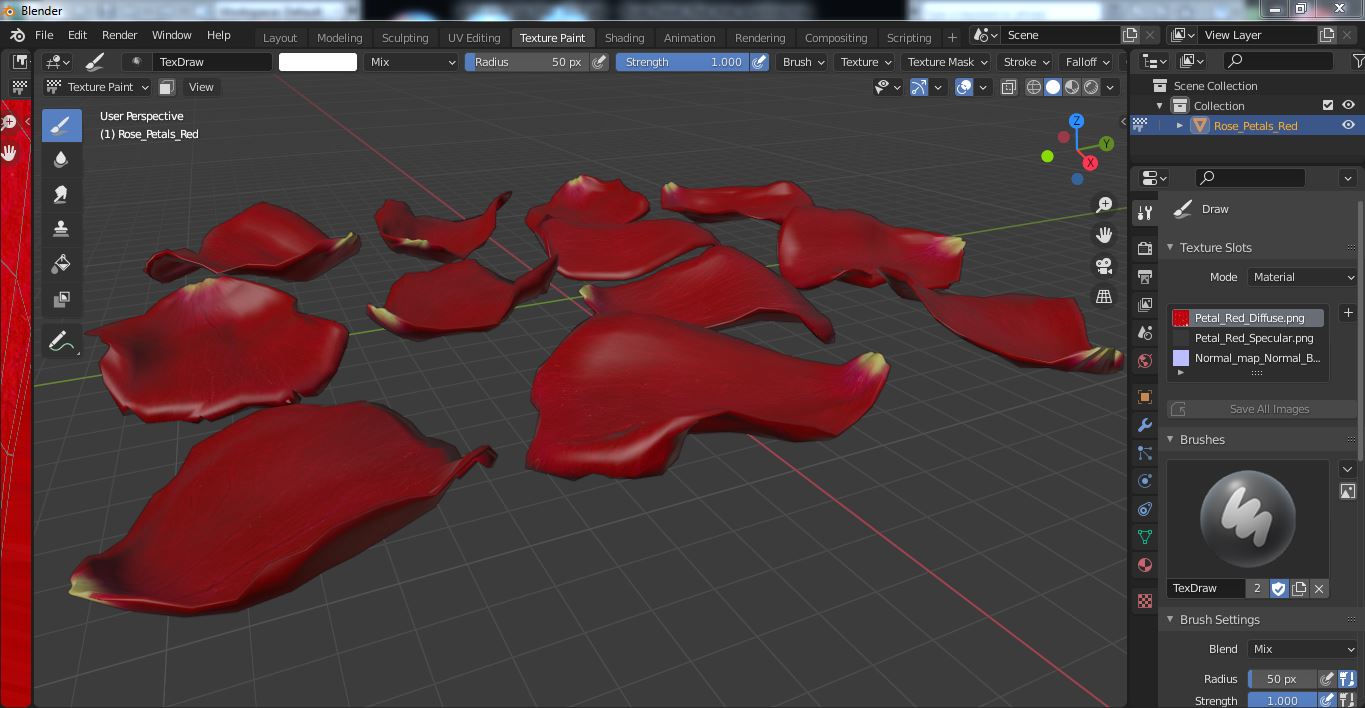This screenshot has width=1365, height=708.
Task: Open Falloff popover
Action: [x=1087, y=62]
